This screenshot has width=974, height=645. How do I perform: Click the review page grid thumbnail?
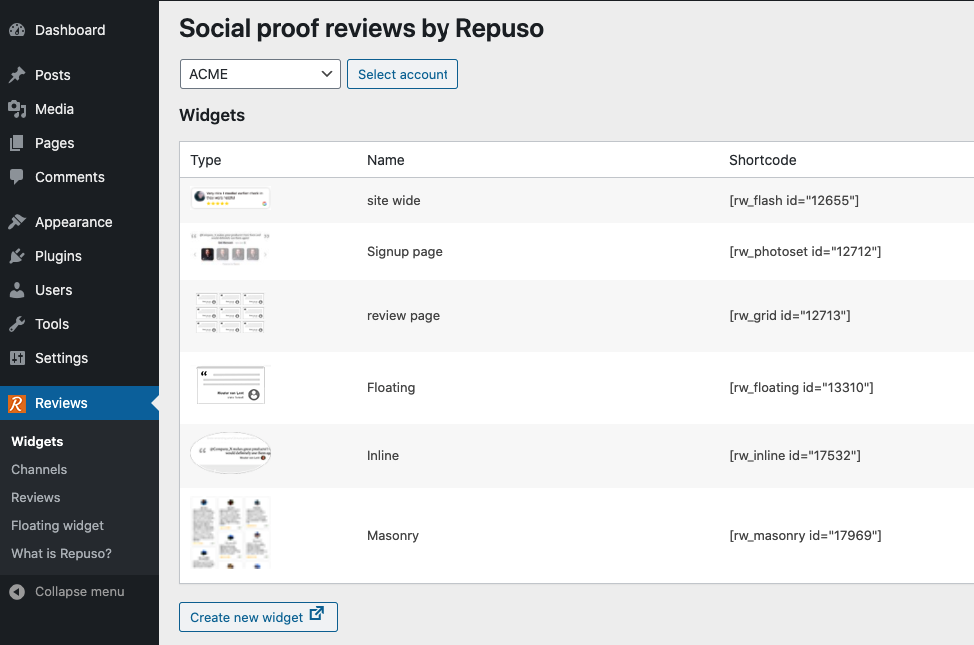point(230,313)
